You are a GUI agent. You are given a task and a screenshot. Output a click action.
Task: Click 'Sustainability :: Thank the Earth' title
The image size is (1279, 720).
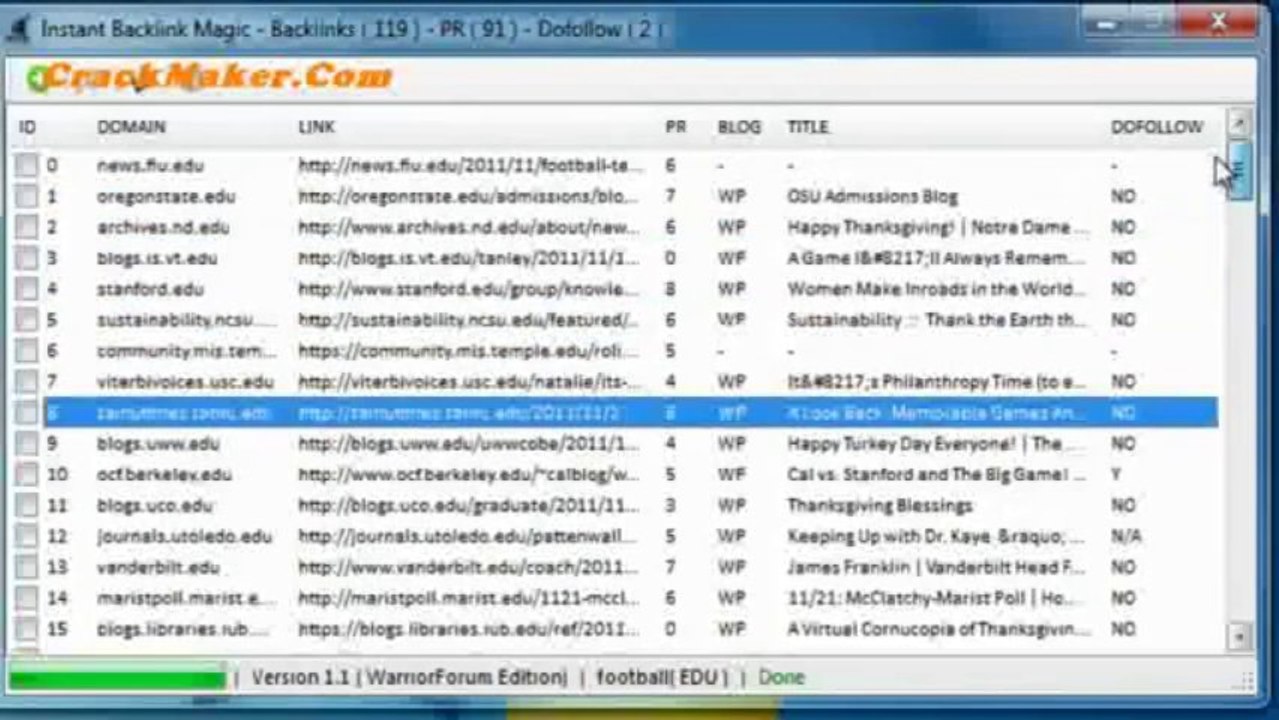[936, 320]
